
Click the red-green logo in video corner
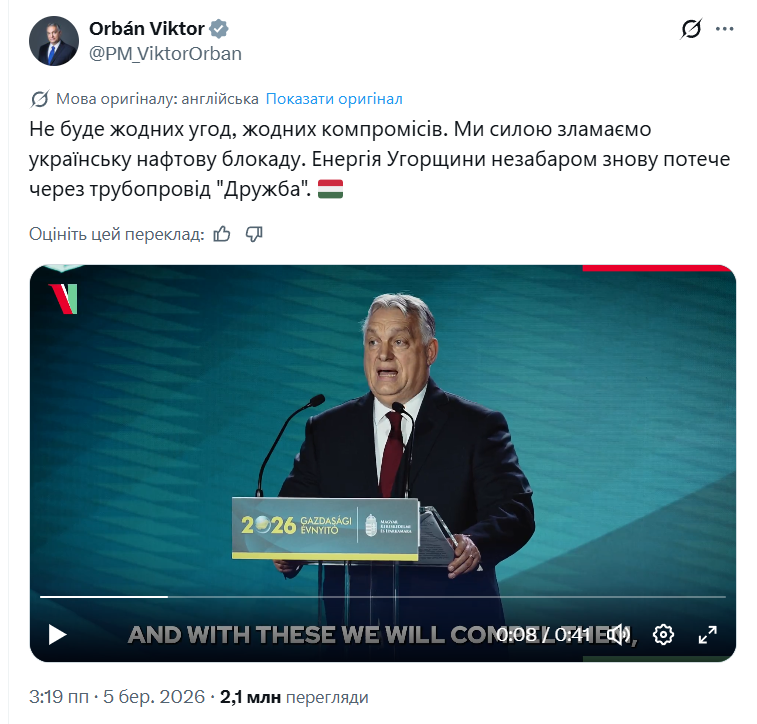click(63, 299)
